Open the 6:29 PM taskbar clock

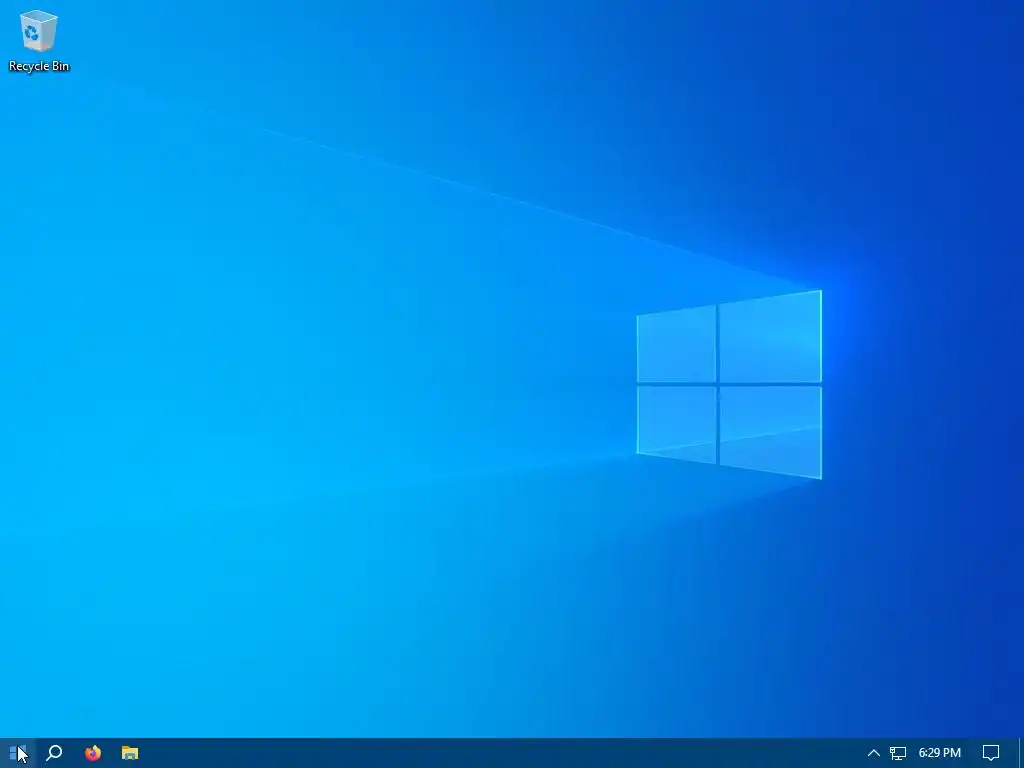click(x=939, y=753)
